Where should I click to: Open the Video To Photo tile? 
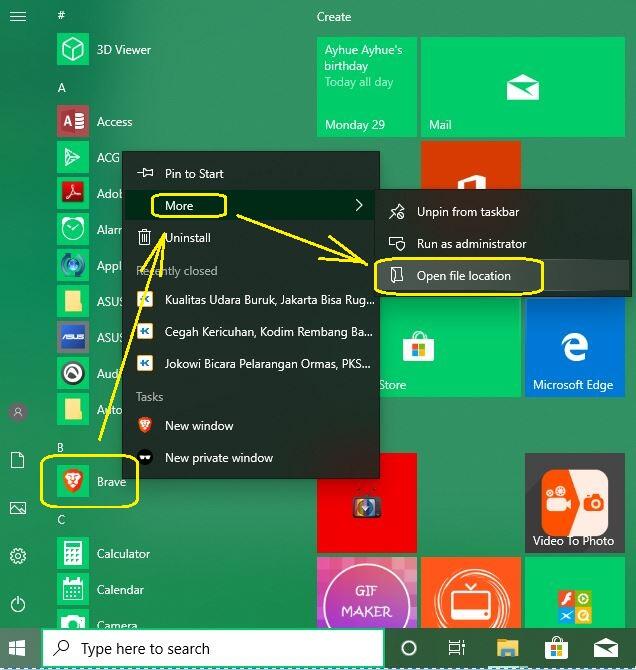[575, 503]
